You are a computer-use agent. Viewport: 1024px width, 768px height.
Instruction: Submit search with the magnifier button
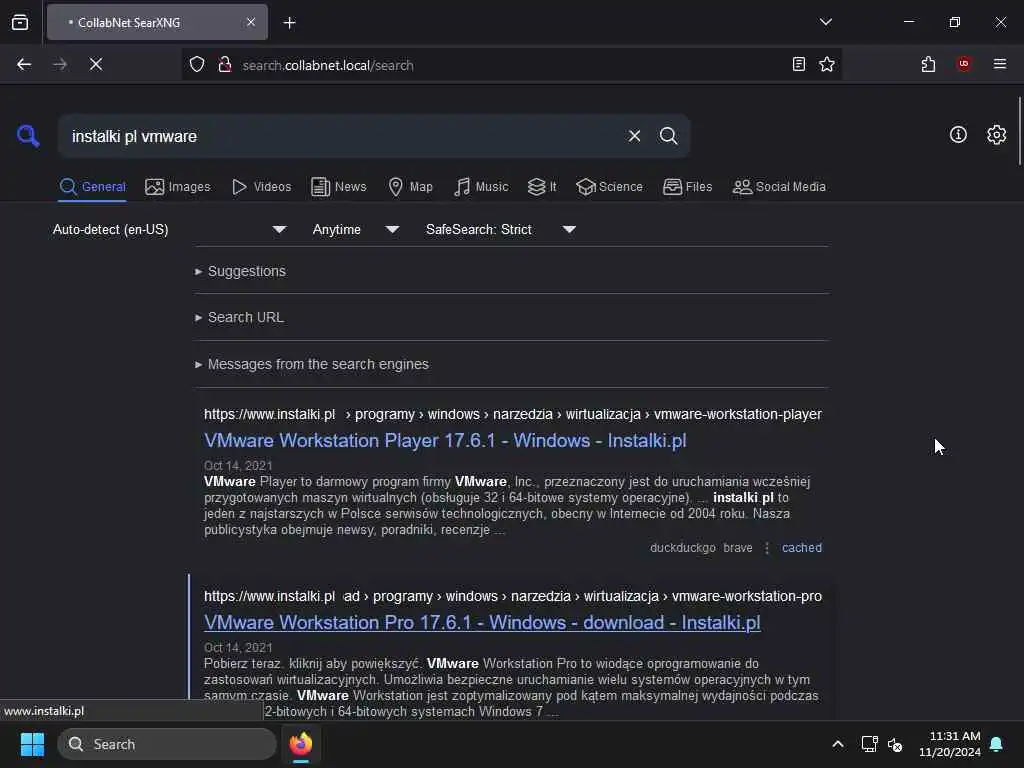tap(668, 136)
